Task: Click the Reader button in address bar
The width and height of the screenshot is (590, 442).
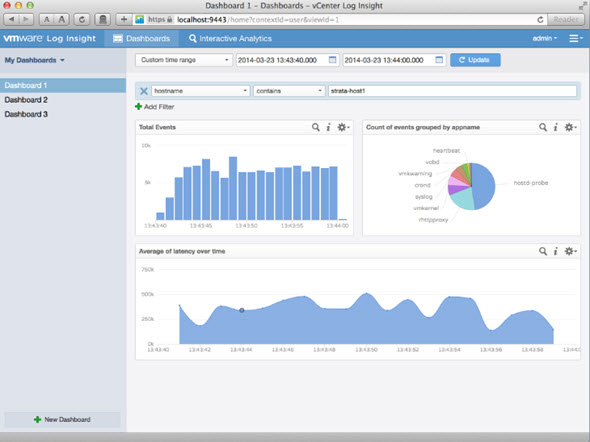Action: click(565, 20)
